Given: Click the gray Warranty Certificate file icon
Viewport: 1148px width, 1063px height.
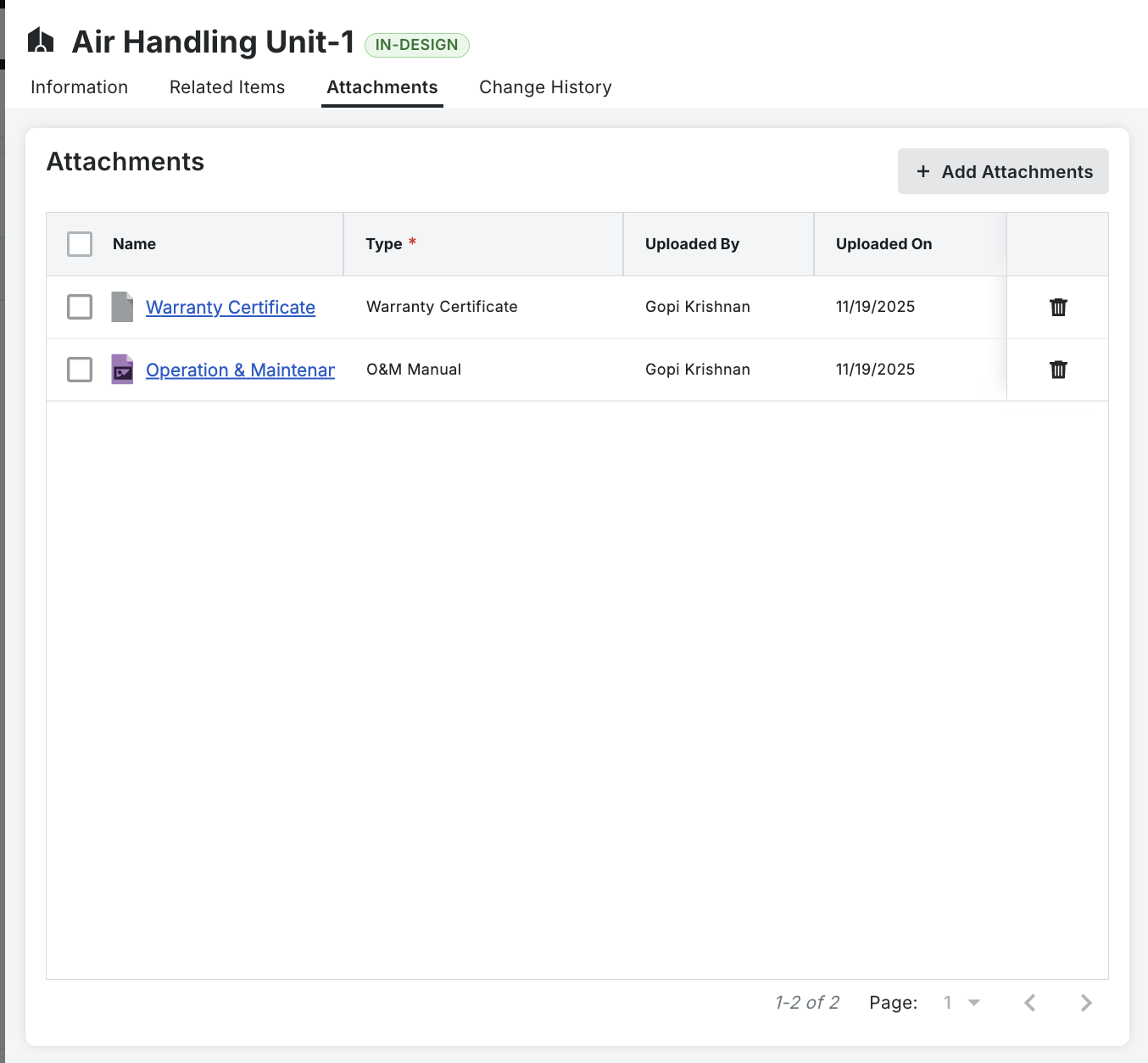Looking at the screenshot, I should (x=122, y=307).
